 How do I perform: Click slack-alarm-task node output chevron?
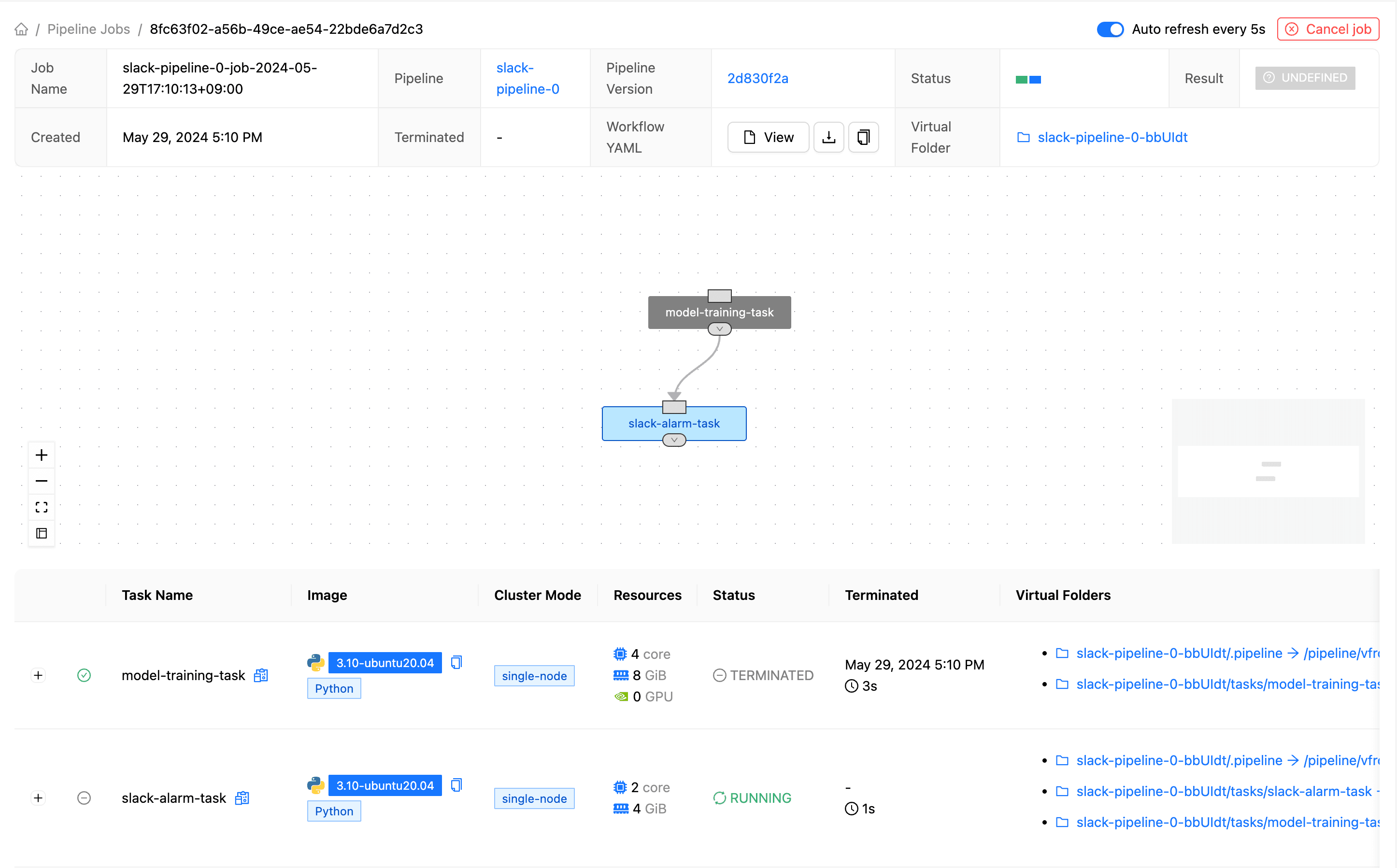pos(674,441)
